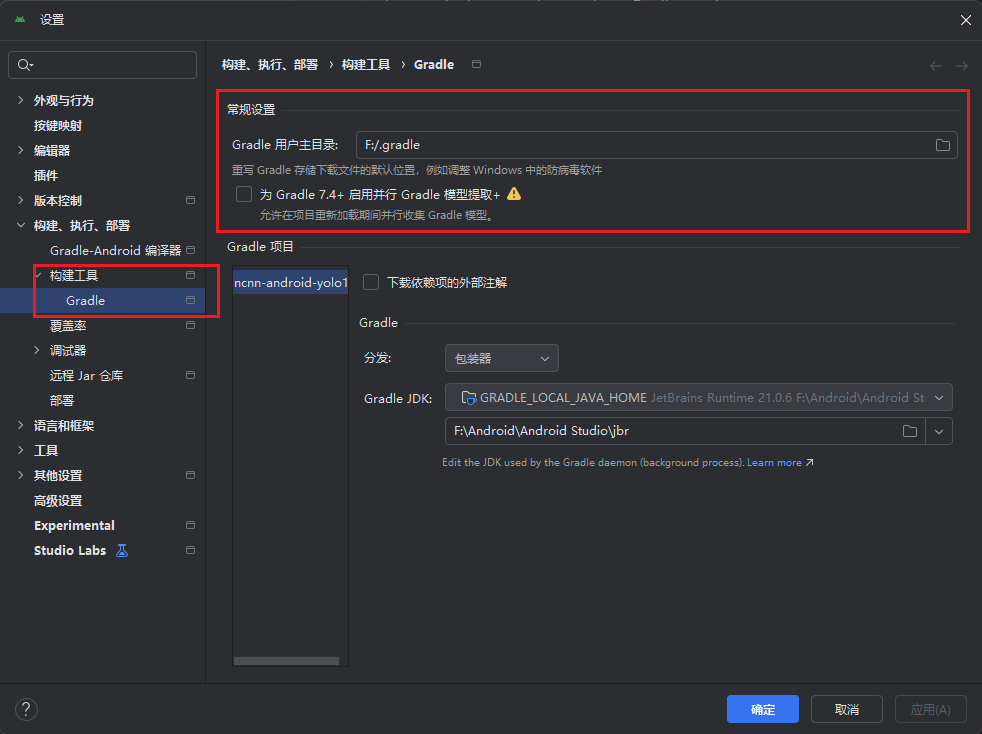Click the Gradle 用户主目录 path field

pyautogui.click(x=656, y=145)
